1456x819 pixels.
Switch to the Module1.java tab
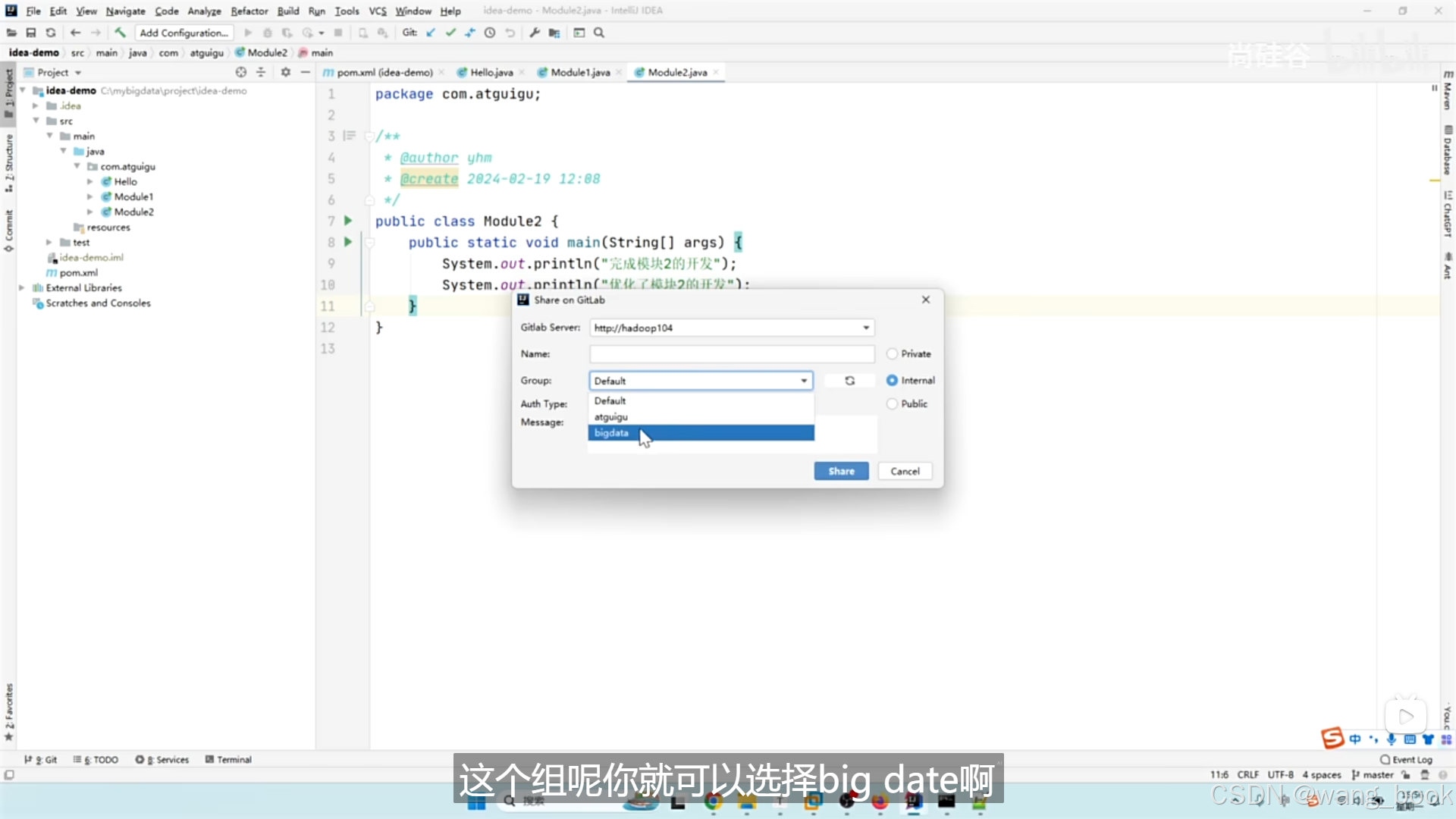pyautogui.click(x=580, y=72)
